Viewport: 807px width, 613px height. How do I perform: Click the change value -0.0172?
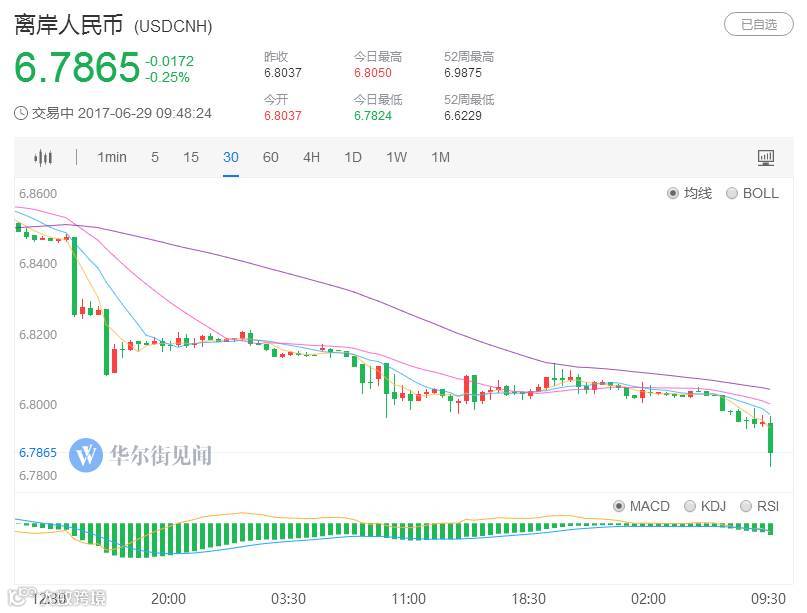170,61
